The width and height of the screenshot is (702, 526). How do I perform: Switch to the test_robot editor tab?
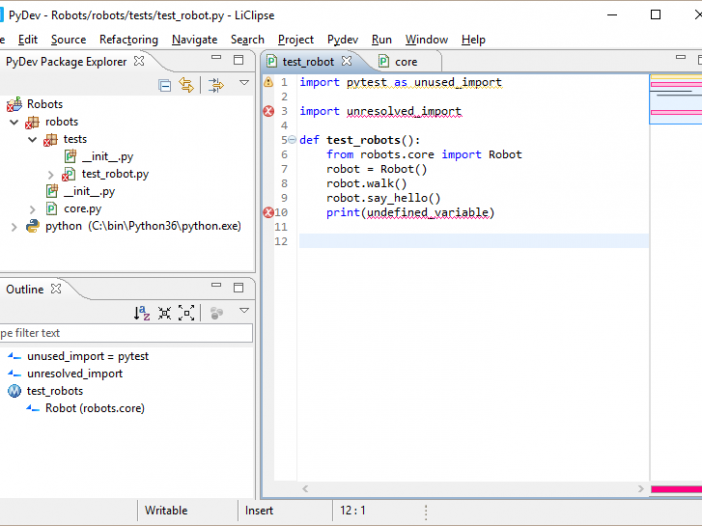[x=308, y=62]
